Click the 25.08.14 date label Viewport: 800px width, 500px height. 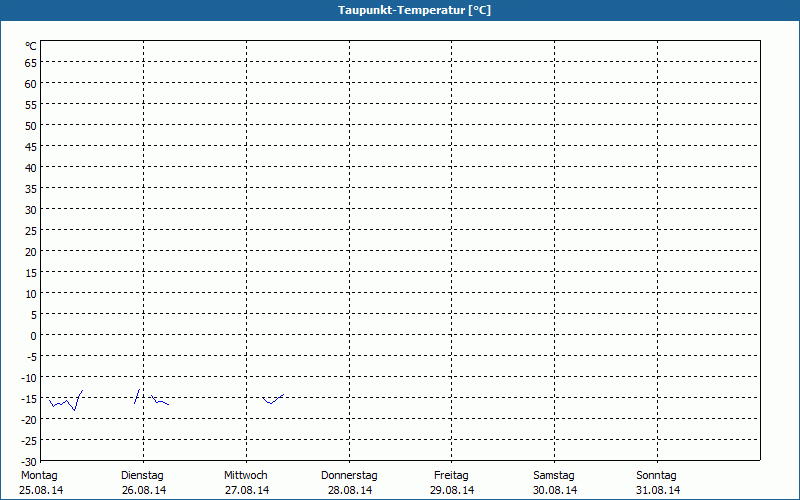41,490
